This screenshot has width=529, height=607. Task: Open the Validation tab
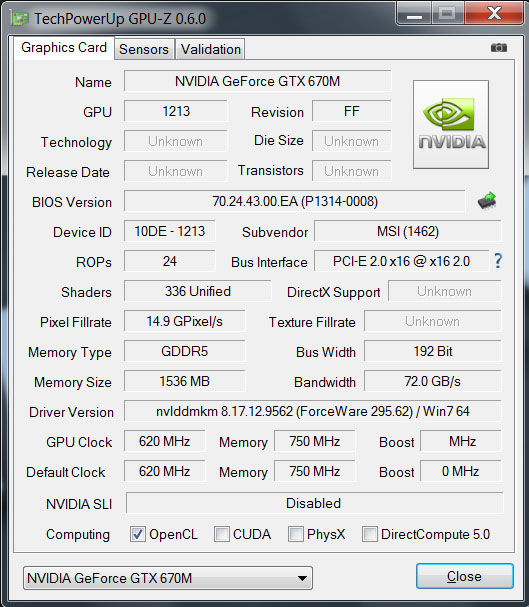tap(211, 49)
